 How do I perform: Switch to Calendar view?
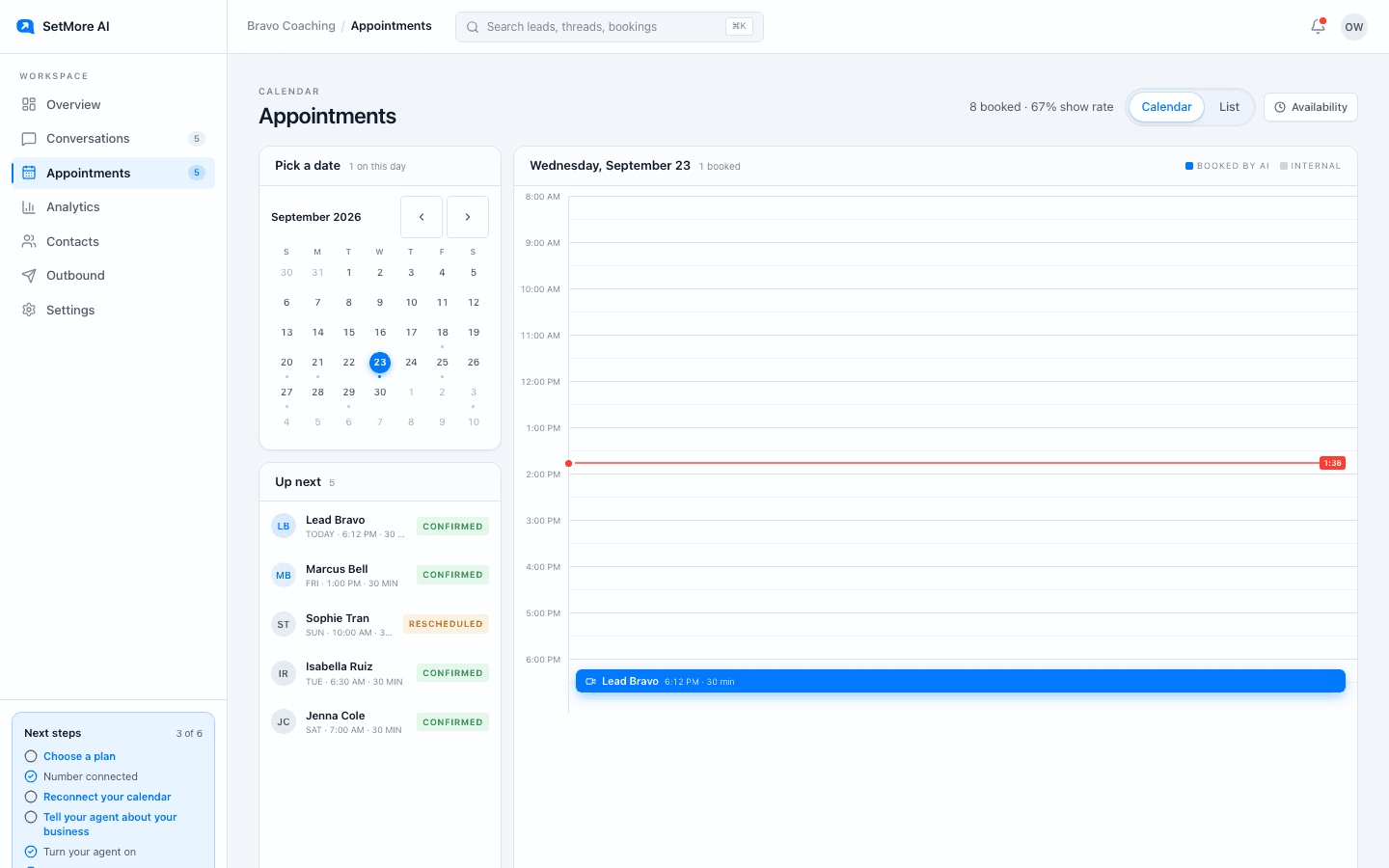tap(1166, 107)
